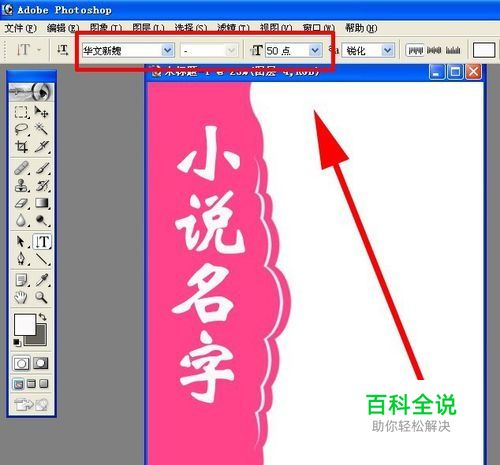Screen dimensions: 500x465
Task: Maximize the document window
Action: click(455, 72)
